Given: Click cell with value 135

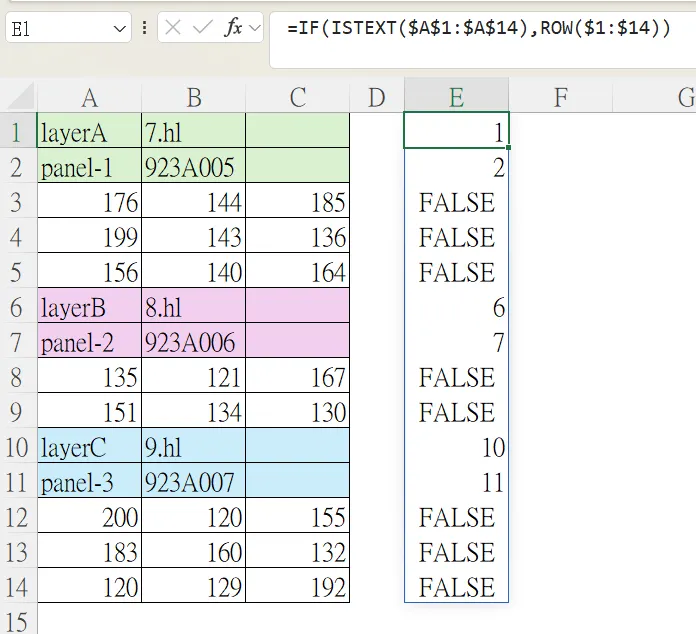Looking at the screenshot, I should tap(89, 376).
